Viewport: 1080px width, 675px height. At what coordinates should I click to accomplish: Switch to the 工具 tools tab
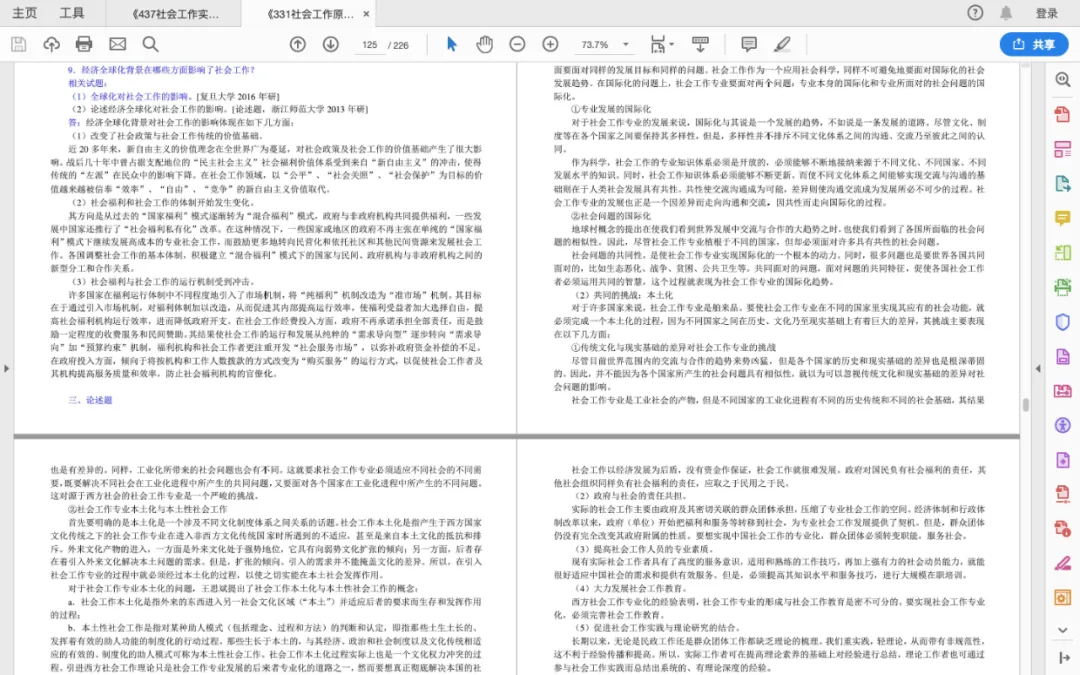pos(71,13)
